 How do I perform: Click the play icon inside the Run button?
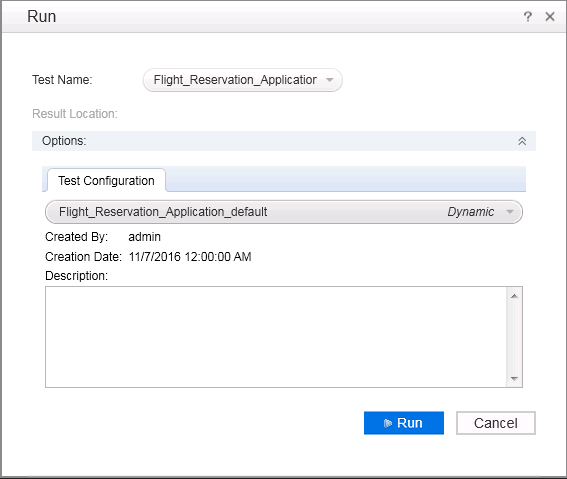tap(388, 423)
